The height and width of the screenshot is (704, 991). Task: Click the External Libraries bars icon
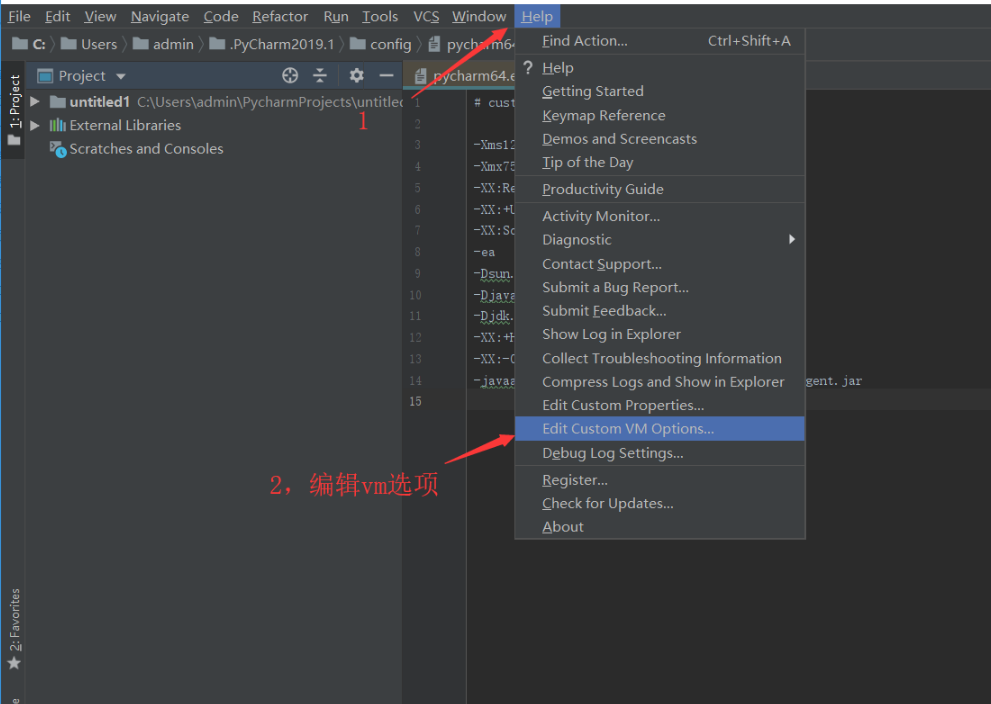click(58, 125)
